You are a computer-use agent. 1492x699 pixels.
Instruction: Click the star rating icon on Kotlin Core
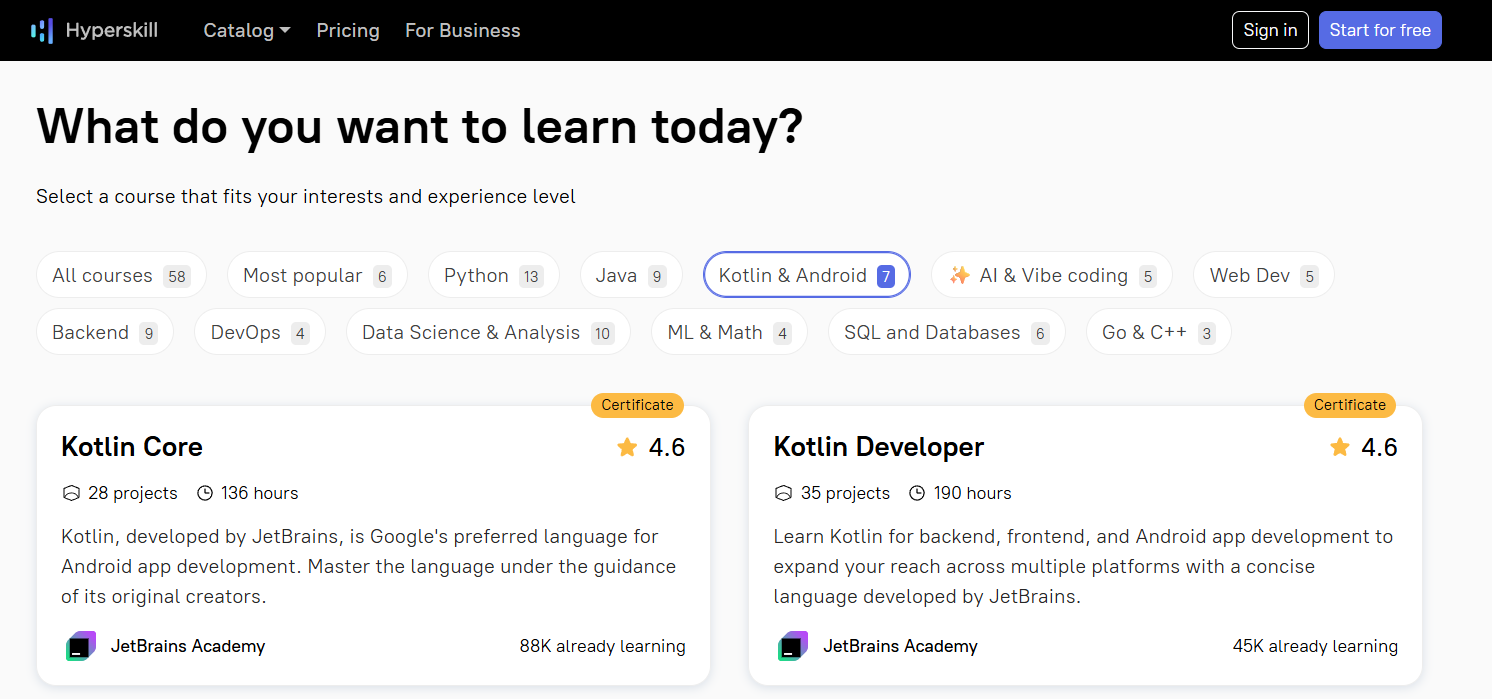pyautogui.click(x=627, y=447)
